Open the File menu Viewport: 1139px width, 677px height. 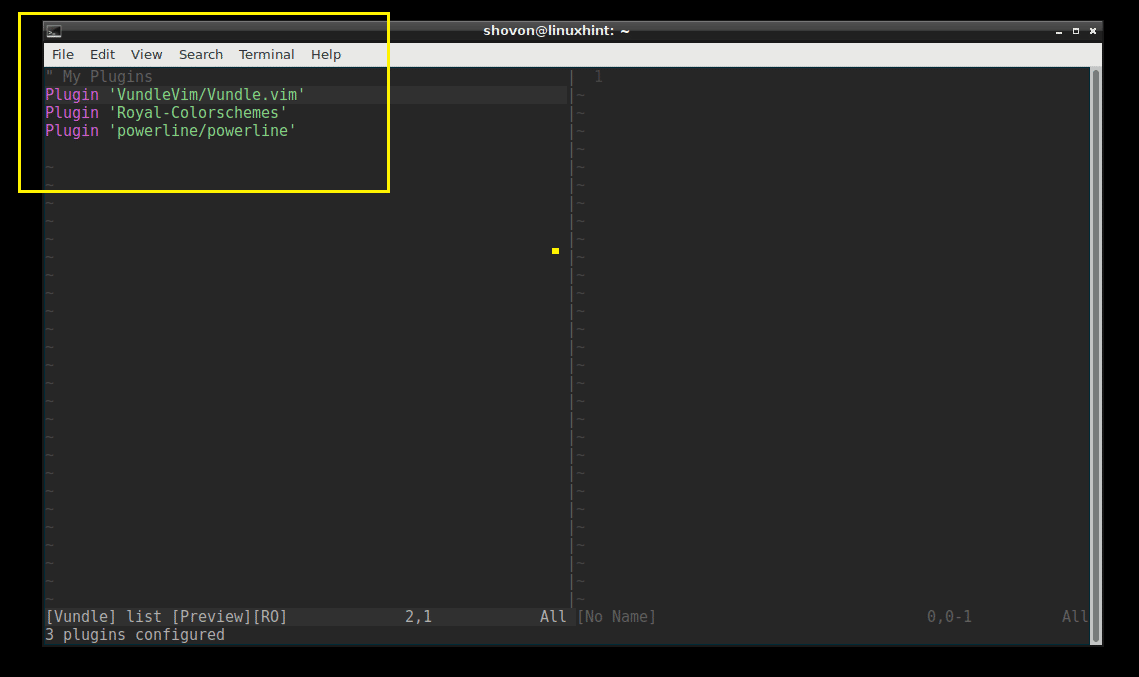coord(62,54)
